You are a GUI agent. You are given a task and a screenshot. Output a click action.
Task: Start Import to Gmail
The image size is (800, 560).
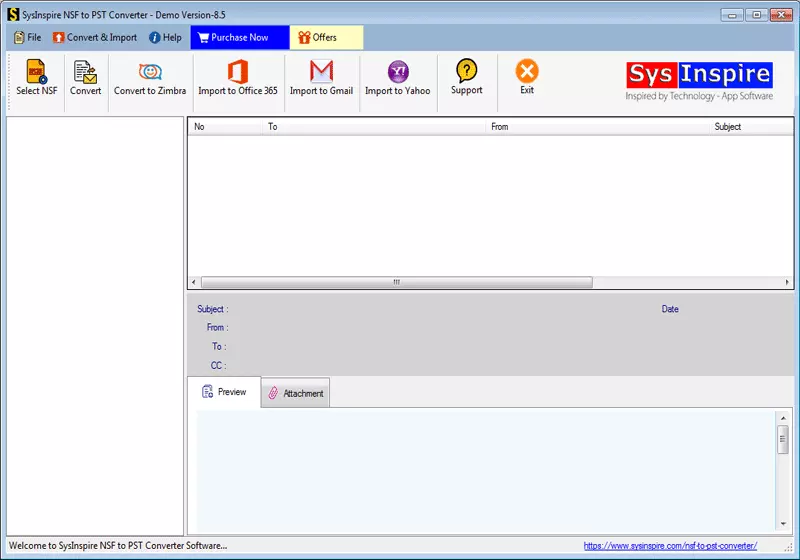[321, 78]
